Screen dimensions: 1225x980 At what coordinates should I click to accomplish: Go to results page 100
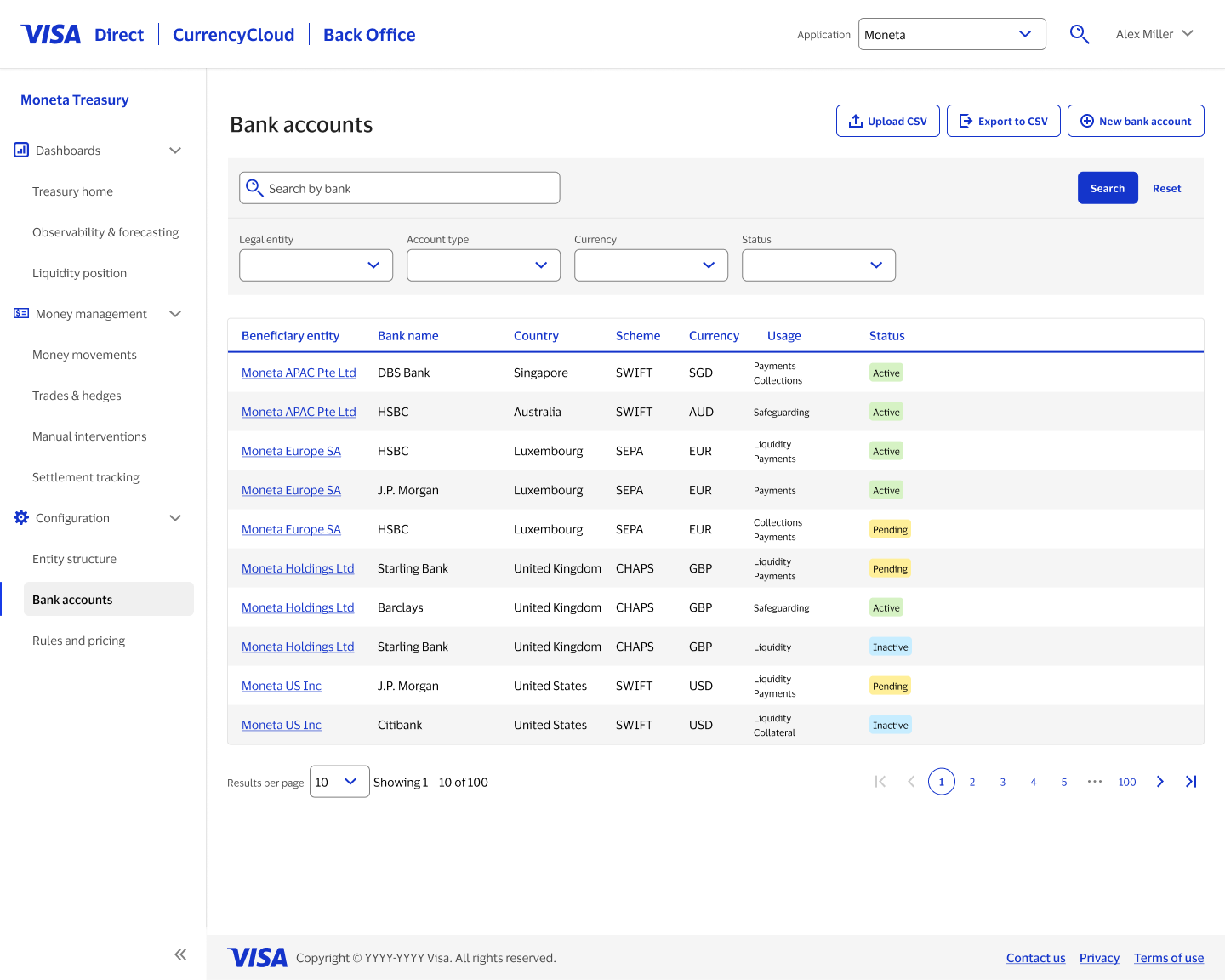1127,782
